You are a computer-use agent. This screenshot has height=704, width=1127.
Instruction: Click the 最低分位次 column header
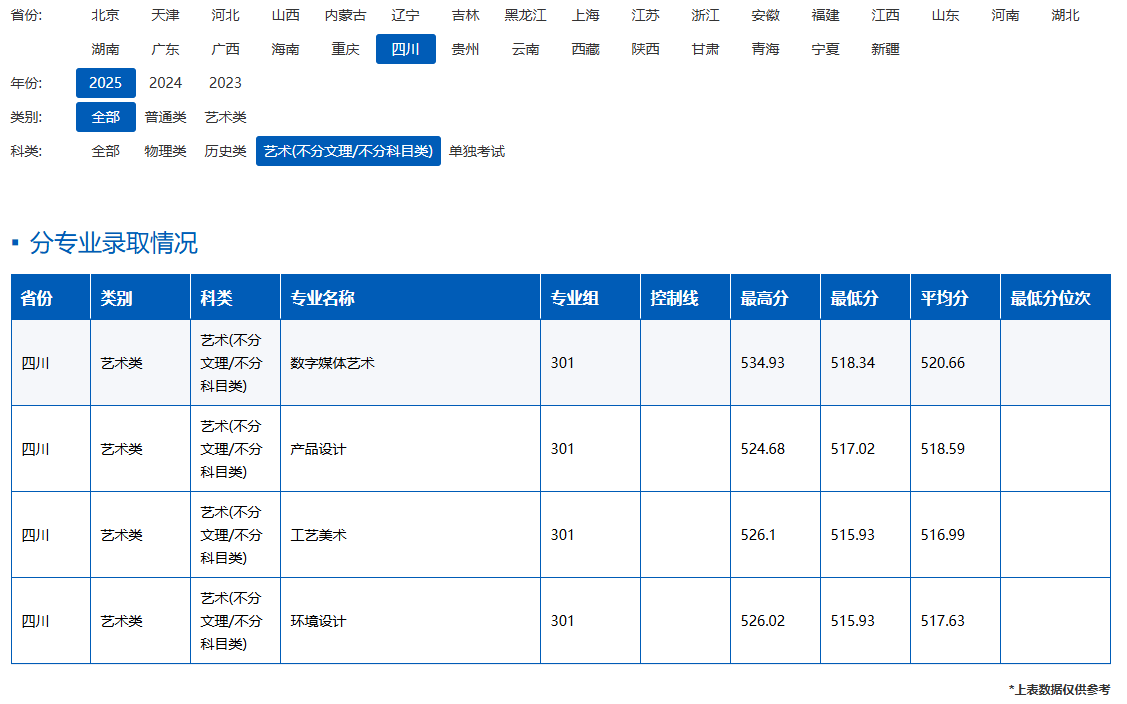click(1055, 297)
